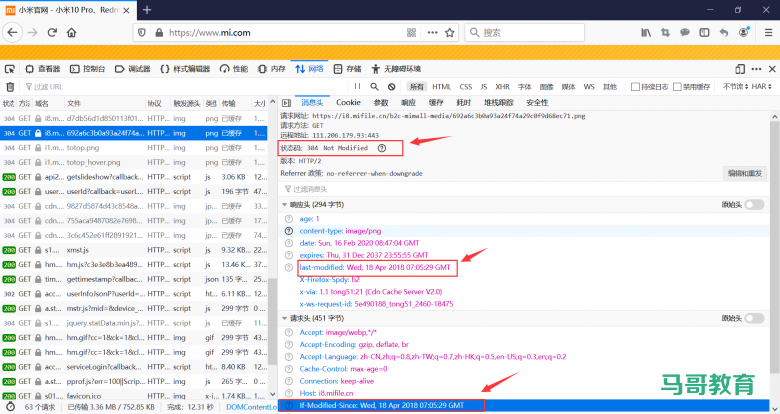
Task: Click the chat bubble toolbar icon
Action: (685, 33)
